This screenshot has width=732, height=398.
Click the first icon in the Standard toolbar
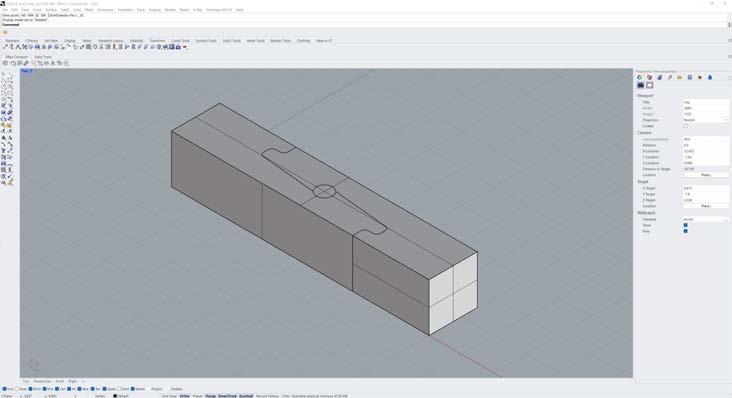[x=6, y=47]
